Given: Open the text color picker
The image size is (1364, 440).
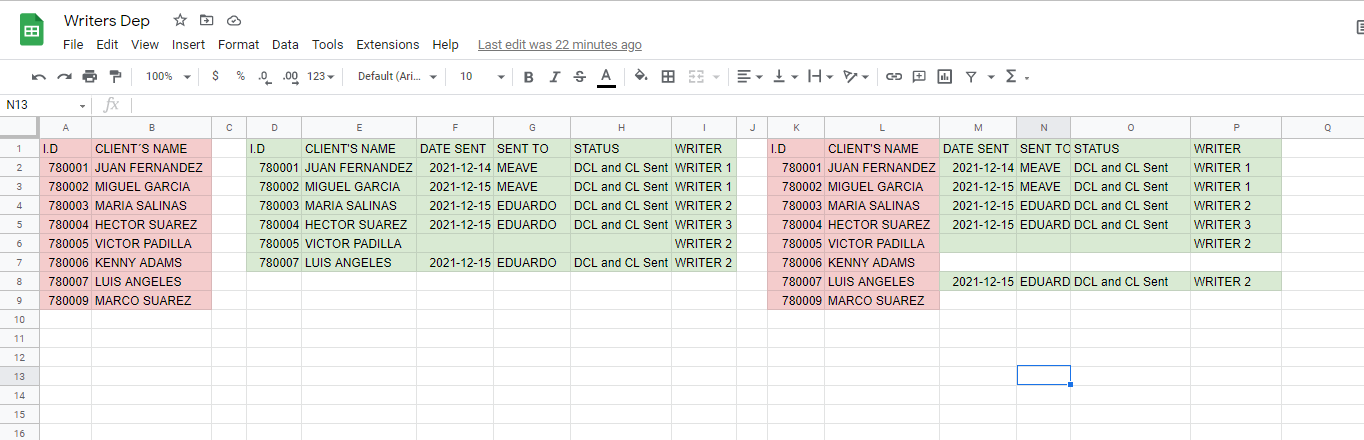Looking at the screenshot, I should pyautogui.click(x=606, y=77).
